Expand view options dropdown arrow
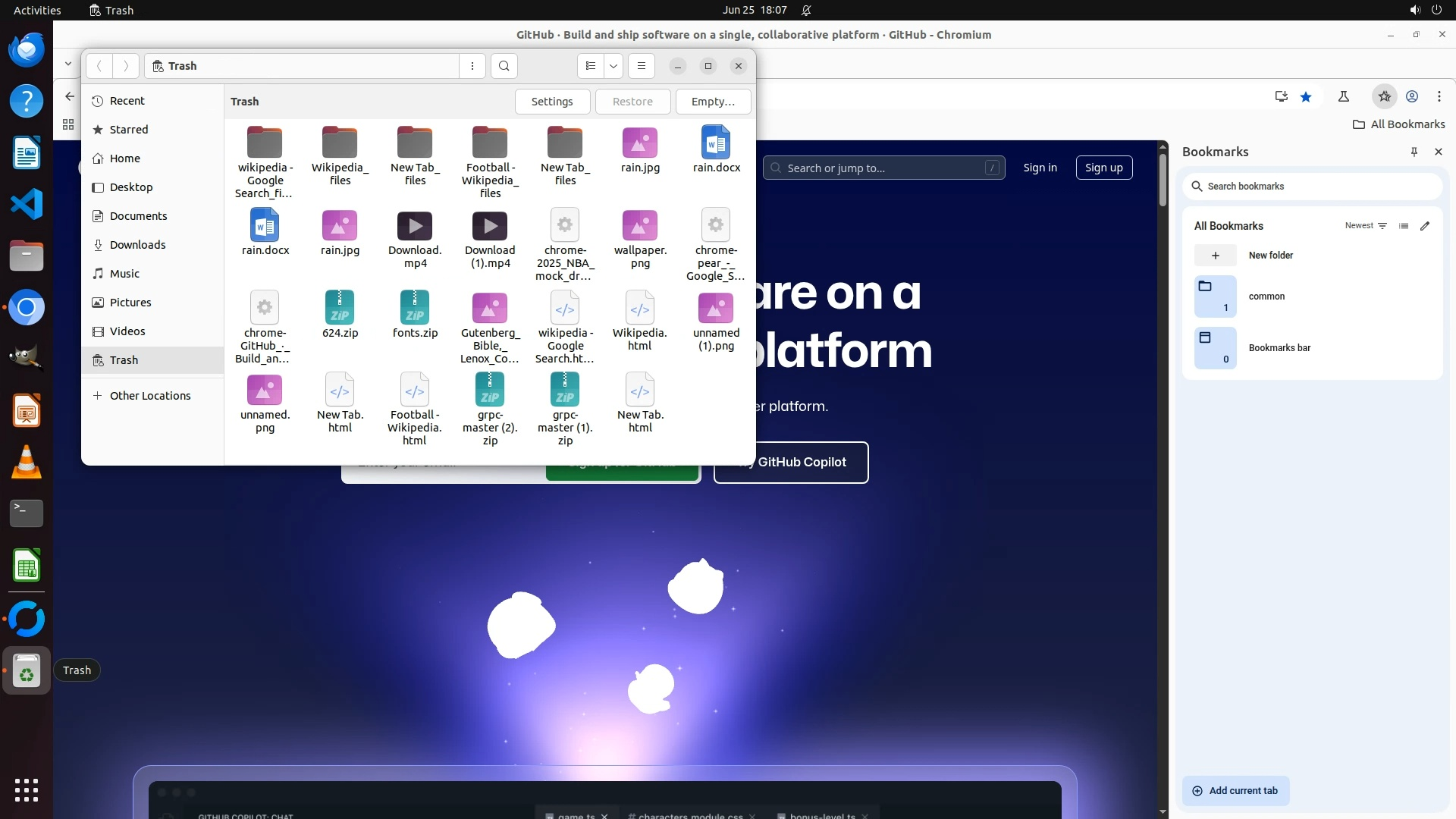Image resolution: width=1456 pixels, height=819 pixels. click(x=613, y=66)
